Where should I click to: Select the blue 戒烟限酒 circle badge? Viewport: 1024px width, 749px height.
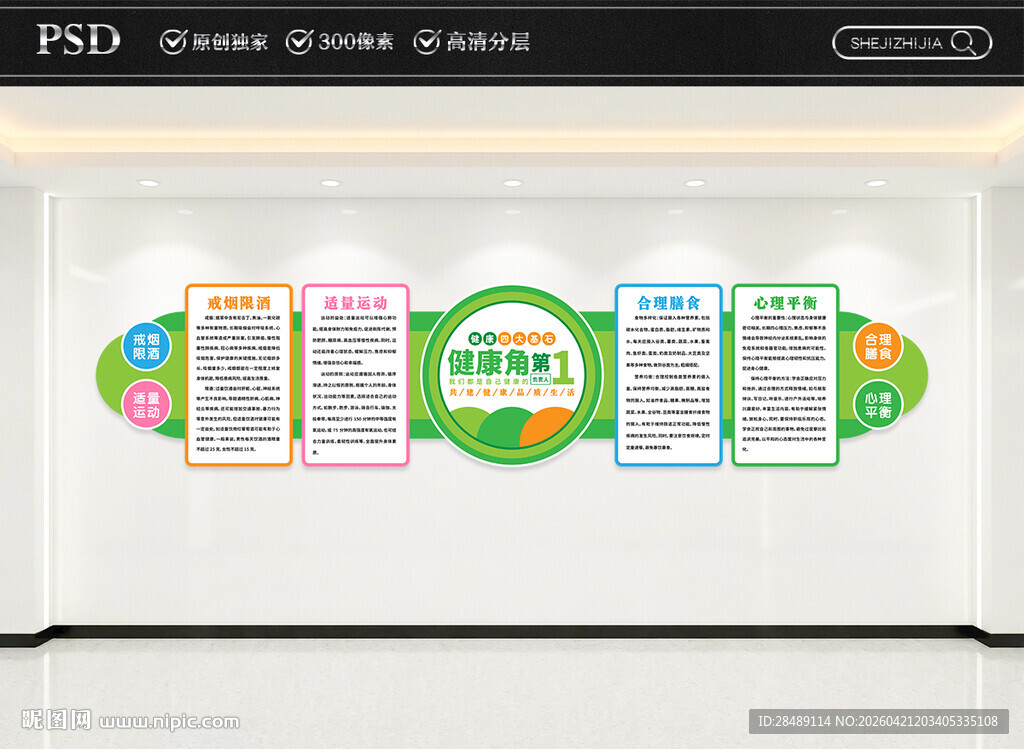point(146,346)
